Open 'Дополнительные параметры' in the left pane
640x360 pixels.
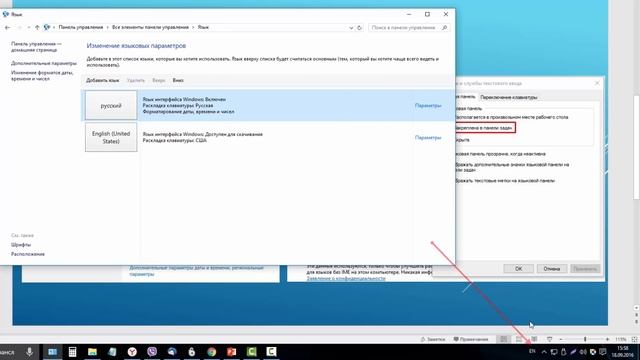pyautogui.click(x=44, y=63)
